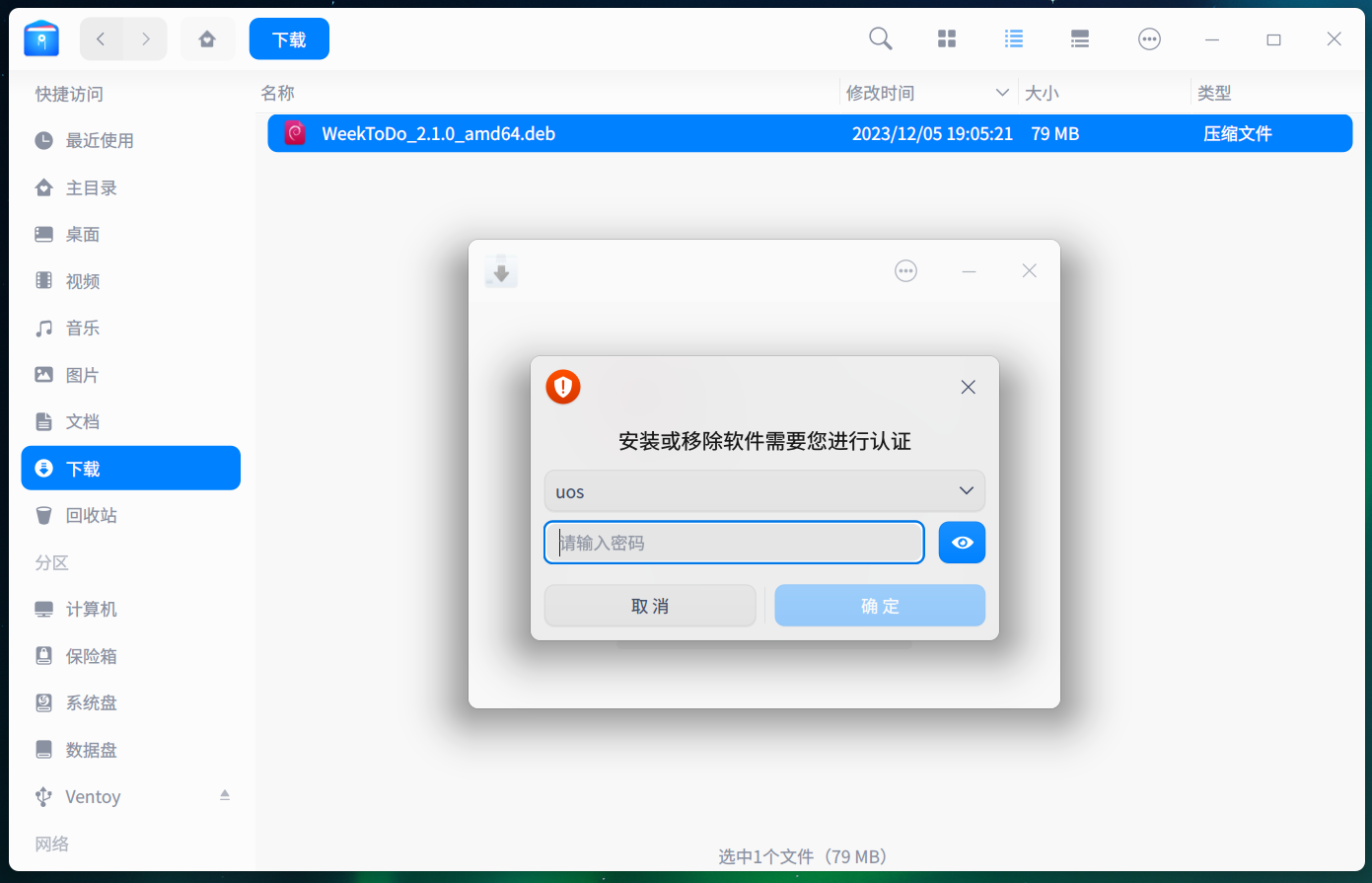1372x883 pixels.
Task: Switch to tree view layout
Action: [1080, 39]
